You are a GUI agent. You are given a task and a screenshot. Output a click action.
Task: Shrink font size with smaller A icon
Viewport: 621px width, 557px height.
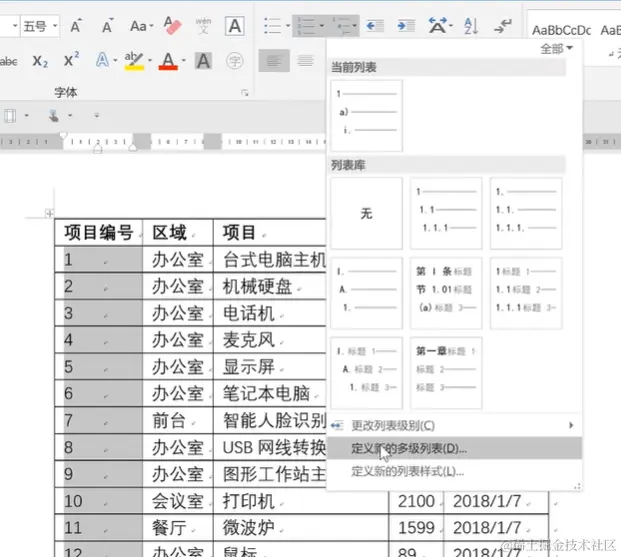click(x=107, y=26)
